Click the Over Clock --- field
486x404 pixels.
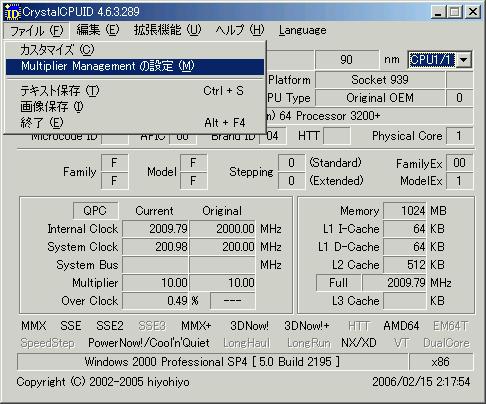[233, 301]
